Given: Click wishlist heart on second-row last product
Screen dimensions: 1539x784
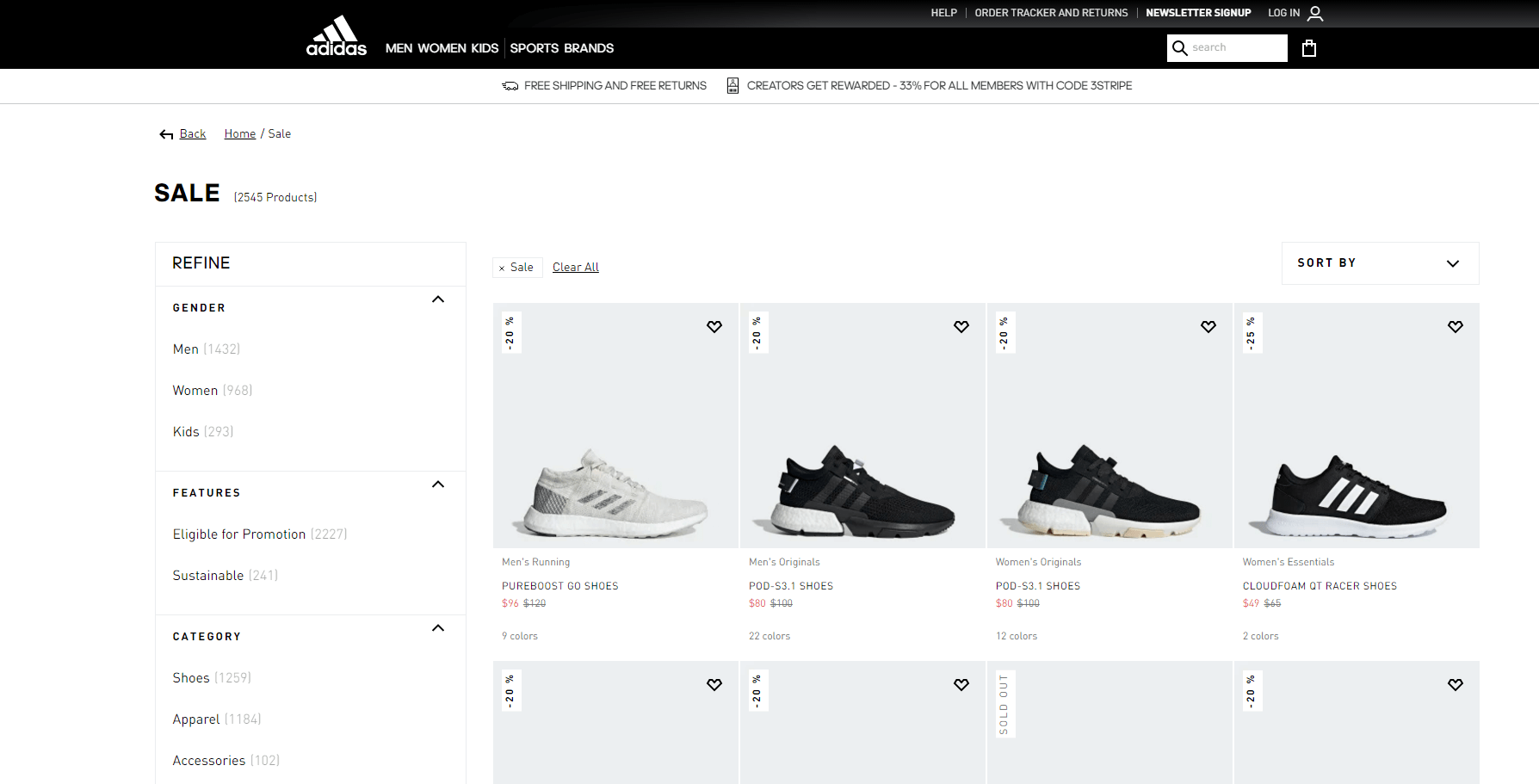Looking at the screenshot, I should pos(1456,685).
